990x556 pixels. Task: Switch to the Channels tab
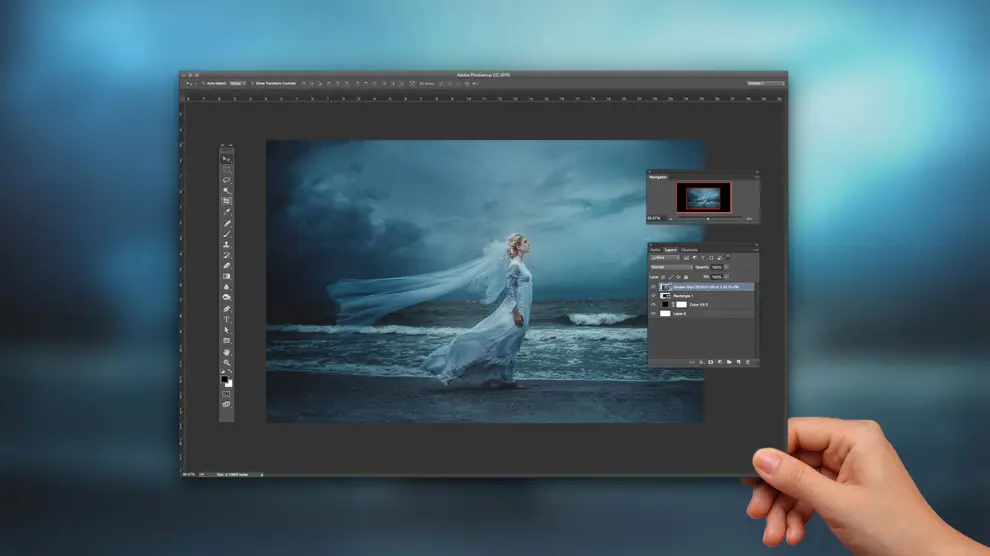pyautogui.click(x=690, y=249)
